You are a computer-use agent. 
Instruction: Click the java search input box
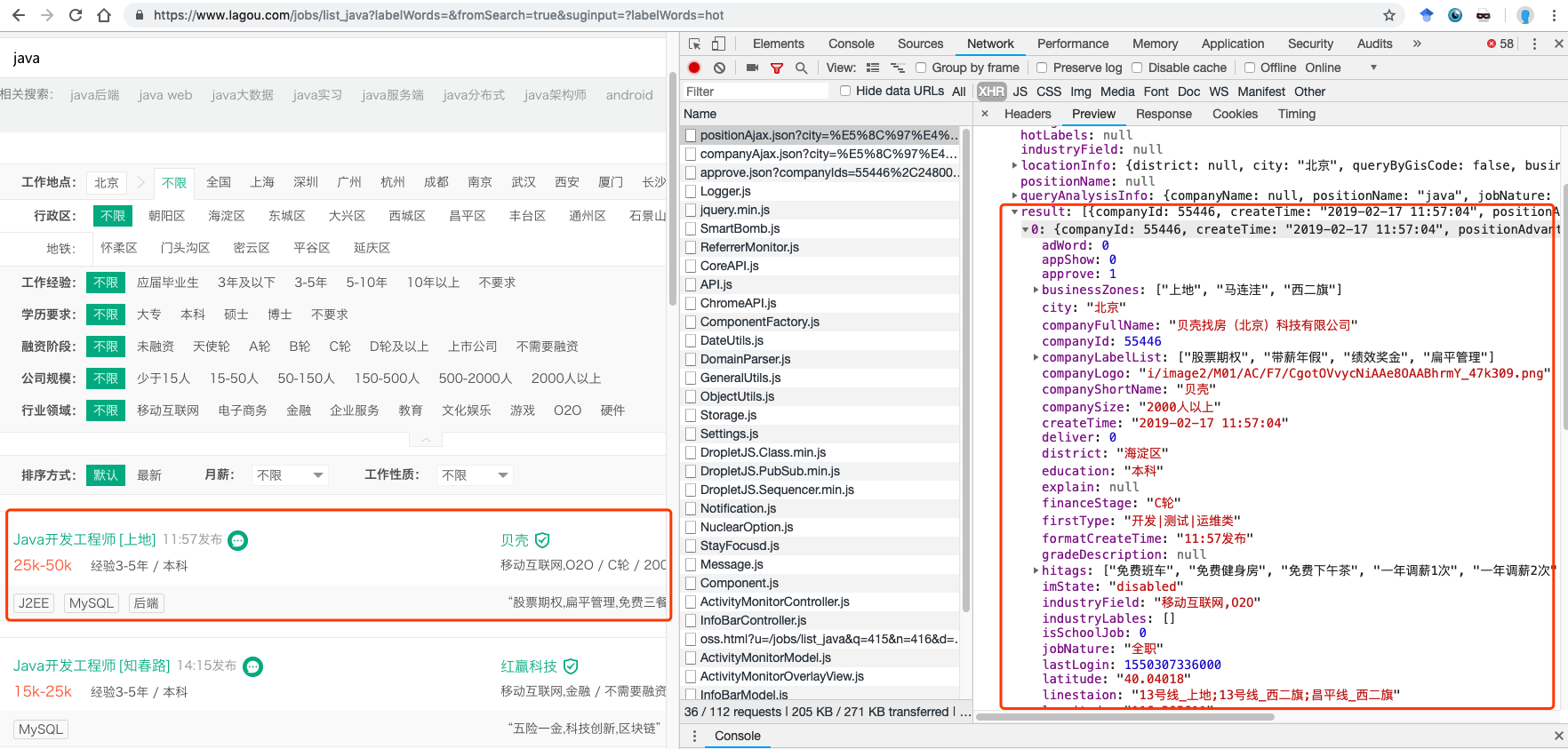333,58
